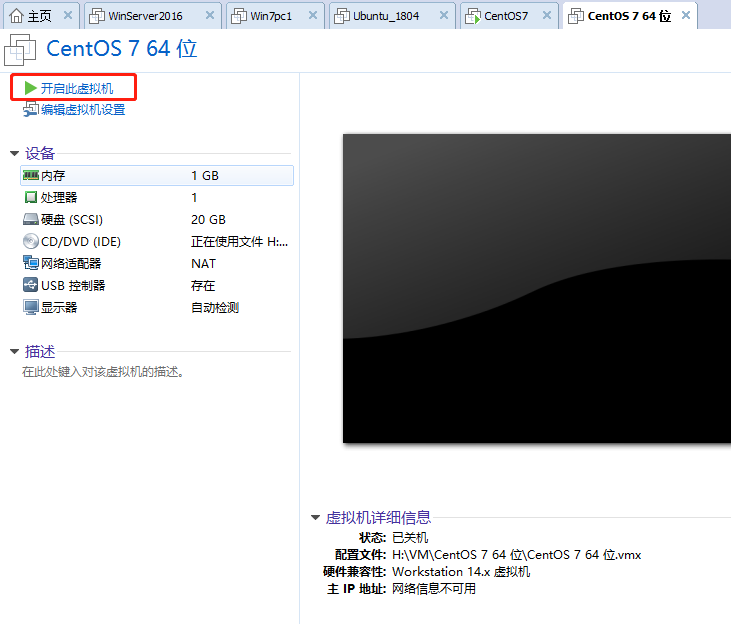This screenshot has height=624, width=731.
Task: Click the home icon on 主页 tab
Action: click(16, 16)
